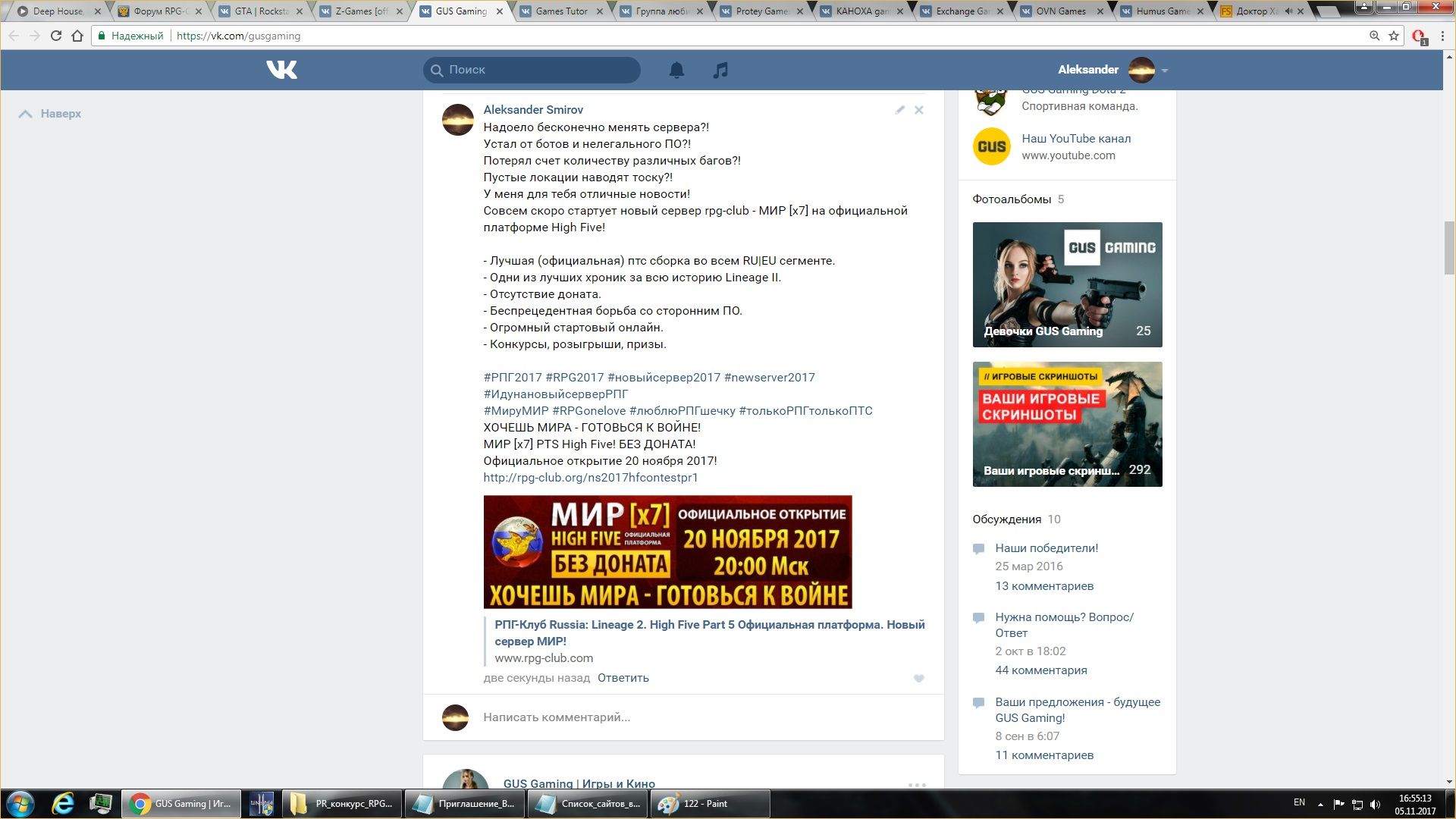Open the VK music note icon
The height and width of the screenshot is (819, 1456).
pyautogui.click(x=720, y=70)
